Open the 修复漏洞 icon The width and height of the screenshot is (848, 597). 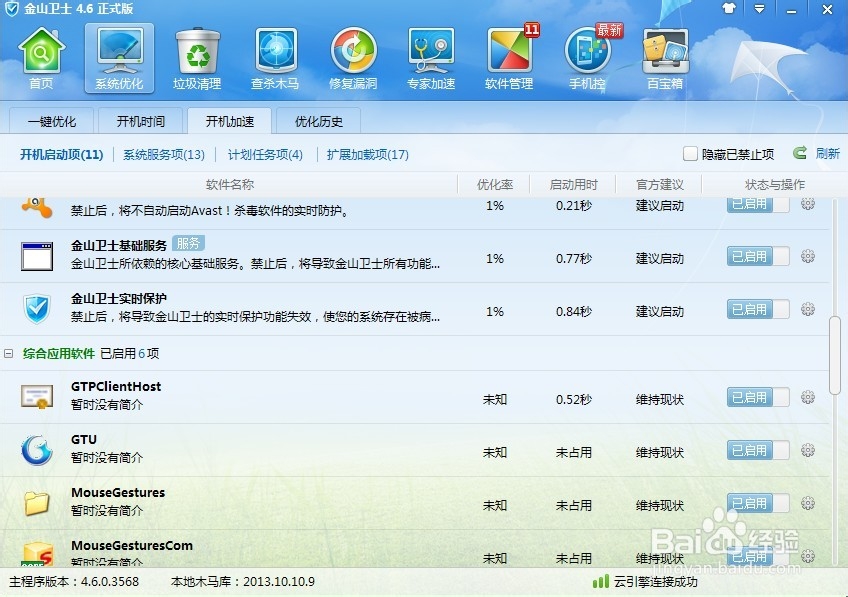click(353, 58)
